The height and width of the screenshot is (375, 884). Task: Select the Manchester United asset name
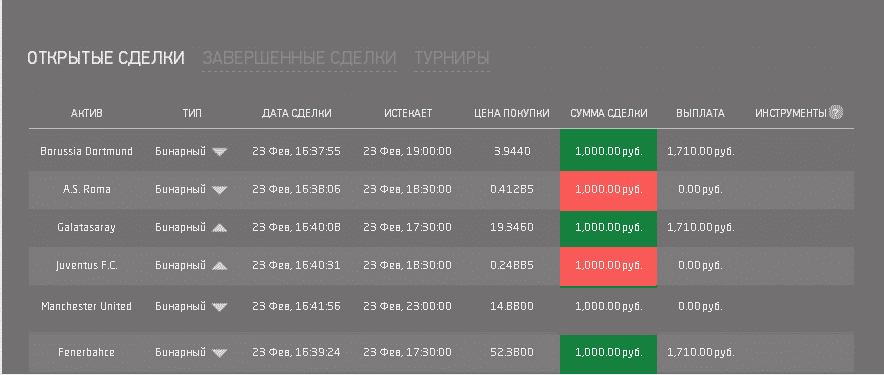(x=86, y=306)
